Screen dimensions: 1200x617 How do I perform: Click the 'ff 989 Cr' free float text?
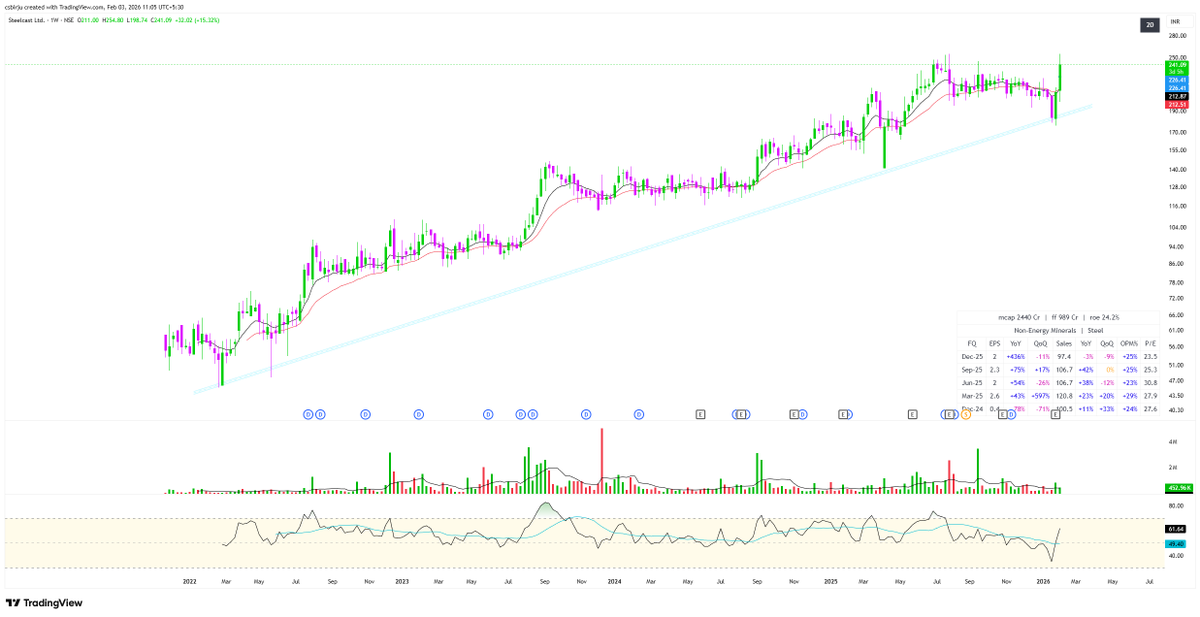click(x=1065, y=317)
